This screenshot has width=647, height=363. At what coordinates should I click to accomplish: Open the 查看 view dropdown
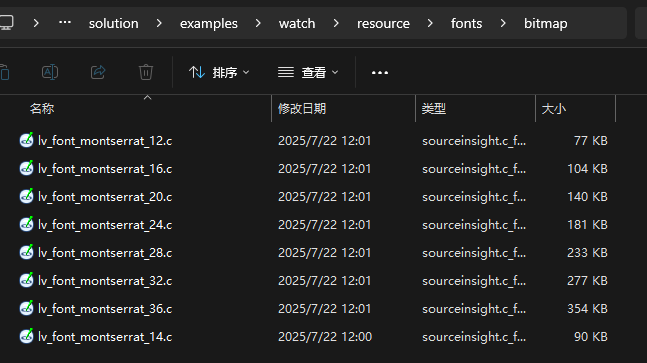(308, 73)
